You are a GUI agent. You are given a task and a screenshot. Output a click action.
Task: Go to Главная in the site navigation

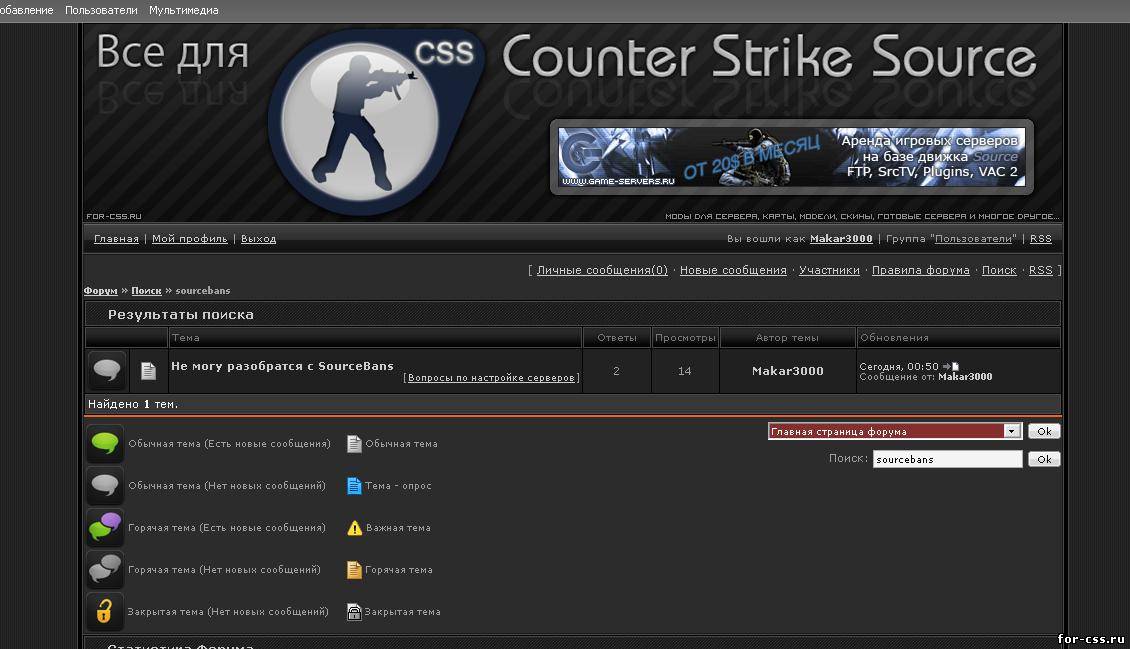click(116, 238)
